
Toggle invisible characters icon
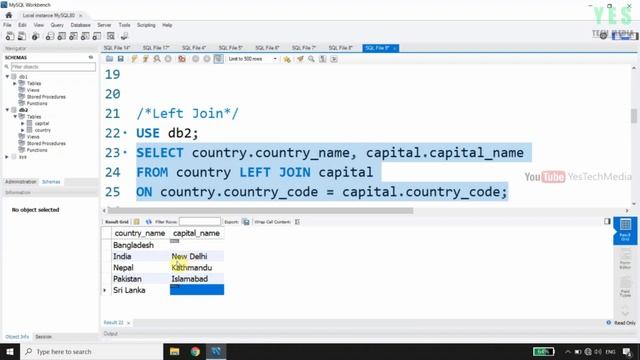click(322, 59)
